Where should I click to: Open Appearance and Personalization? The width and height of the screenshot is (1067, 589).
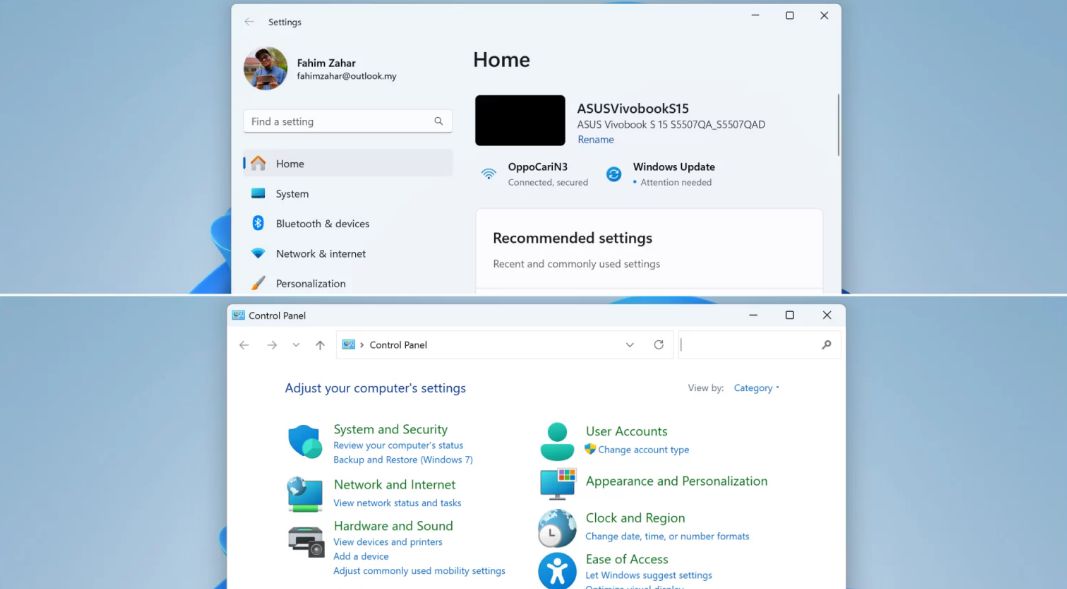coord(676,480)
